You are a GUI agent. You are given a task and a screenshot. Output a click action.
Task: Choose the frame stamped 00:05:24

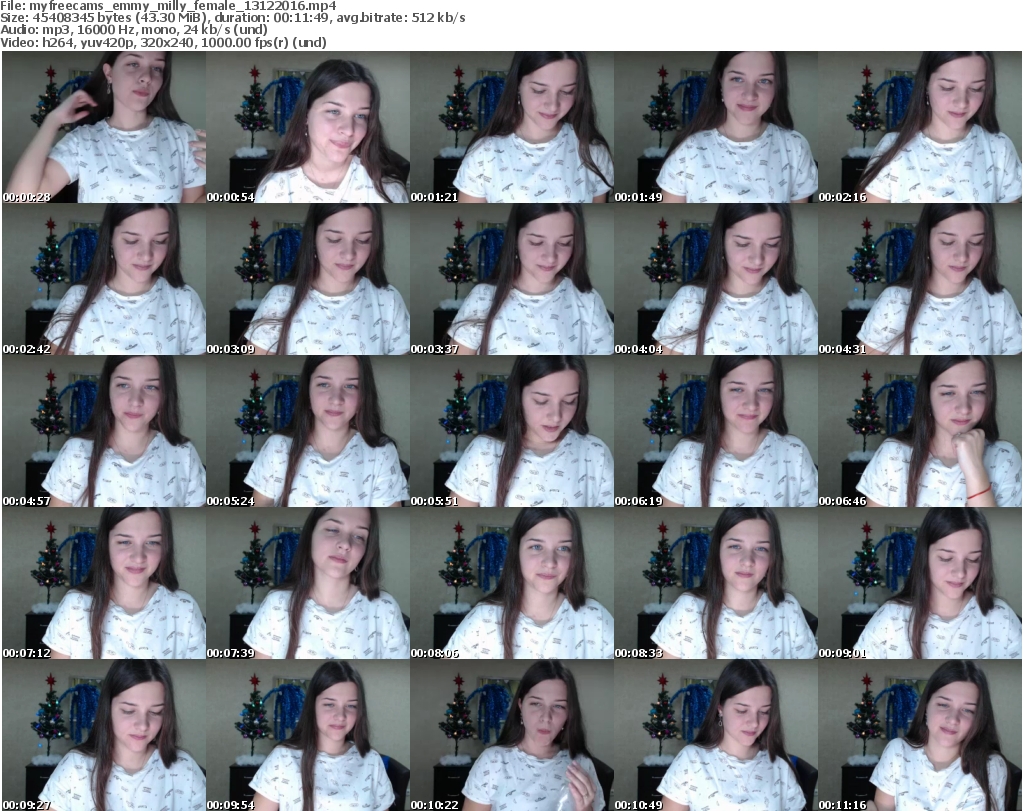[308, 431]
